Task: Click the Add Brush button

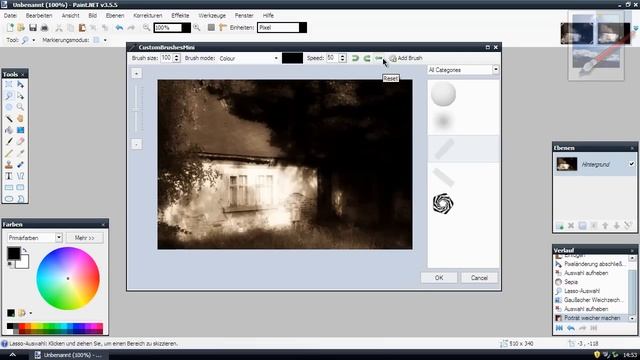Action: pyautogui.click(x=406, y=58)
